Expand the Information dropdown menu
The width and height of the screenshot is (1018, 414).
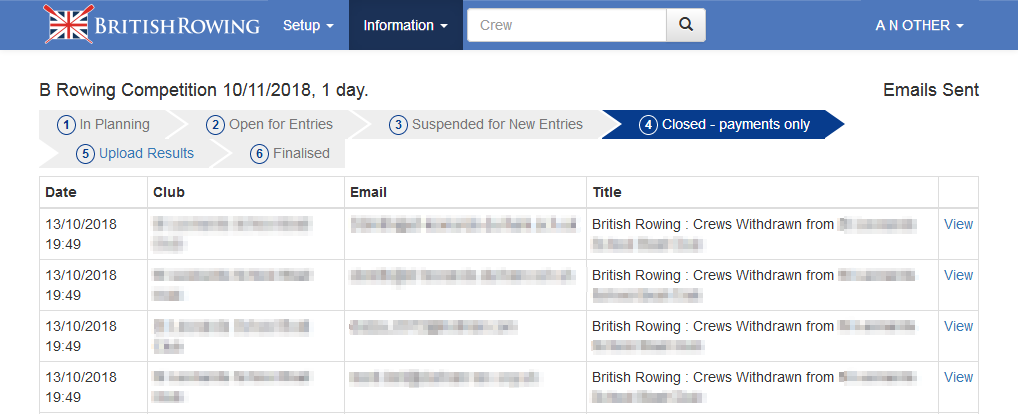pos(405,25)
